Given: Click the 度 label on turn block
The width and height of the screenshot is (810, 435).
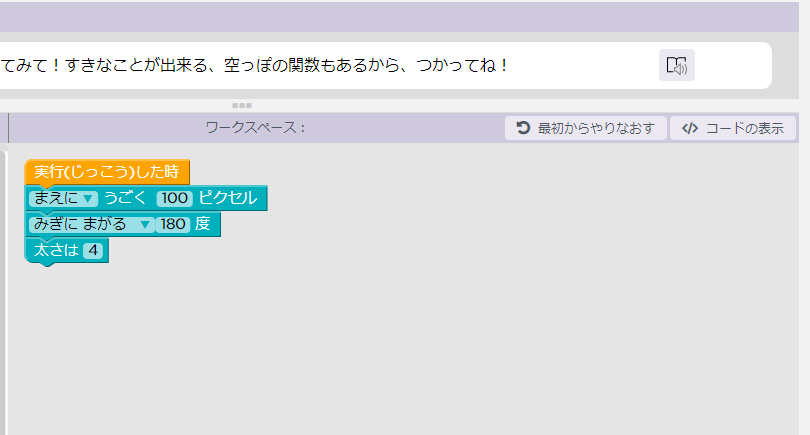Looking at the screenshot, I should pos(202,224).
